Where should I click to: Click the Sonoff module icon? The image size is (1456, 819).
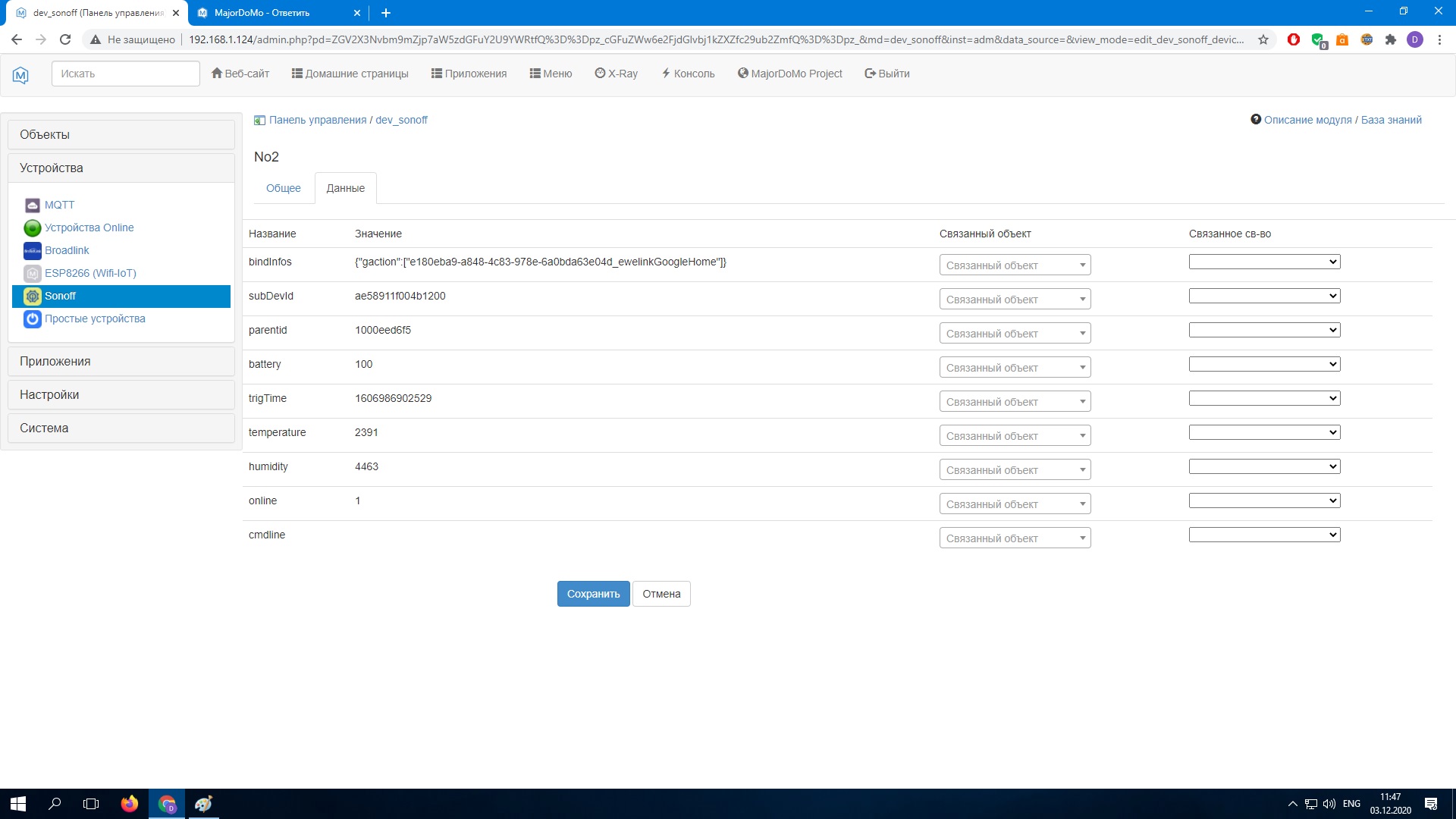pos(32,297)
